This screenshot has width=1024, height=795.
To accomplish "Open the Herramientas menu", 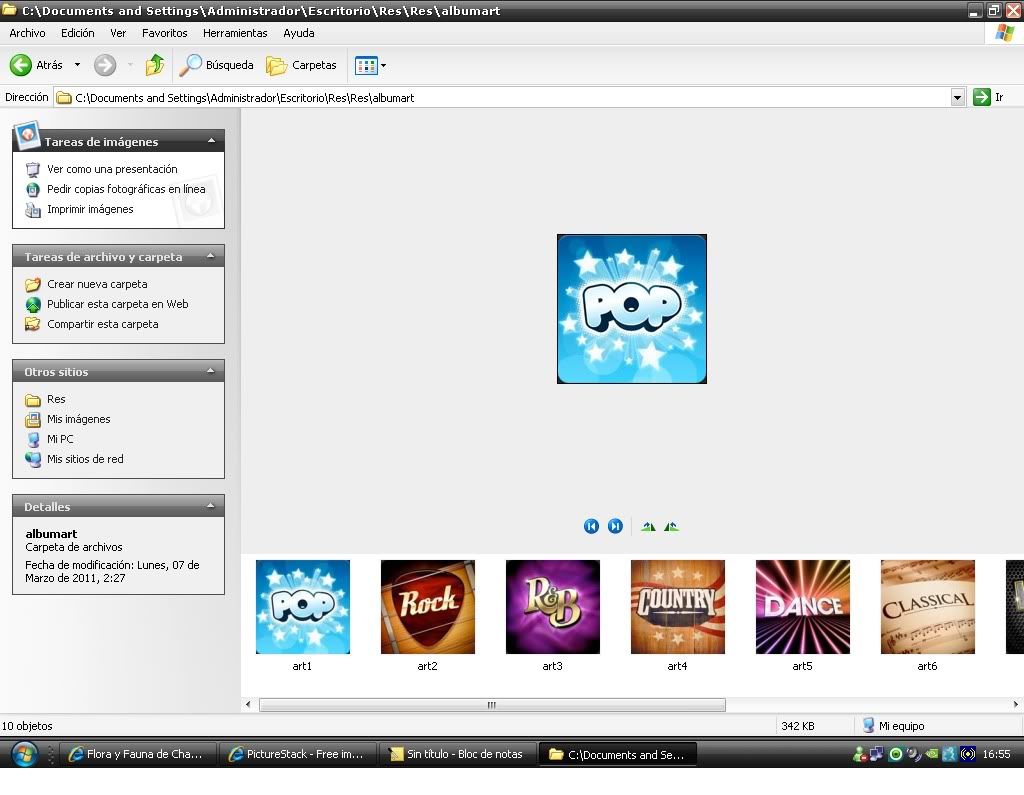I will click(235, 33).
